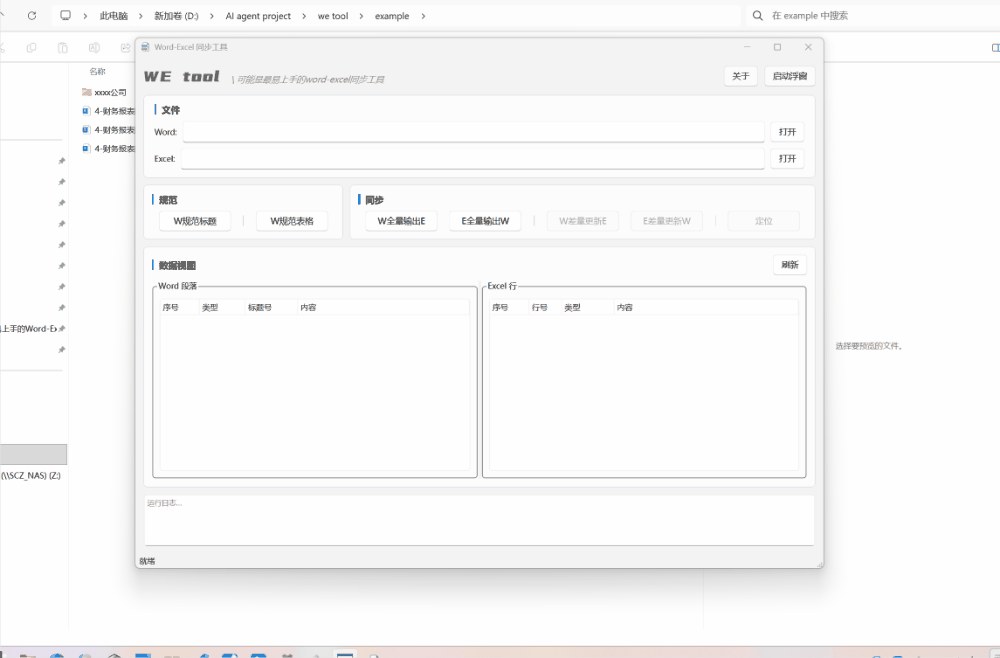The height and width of the screenshot is (658, 1000).
Task: Click 打开 next to the Excel field
Action: pyautogui.click(x=787, y=159)
